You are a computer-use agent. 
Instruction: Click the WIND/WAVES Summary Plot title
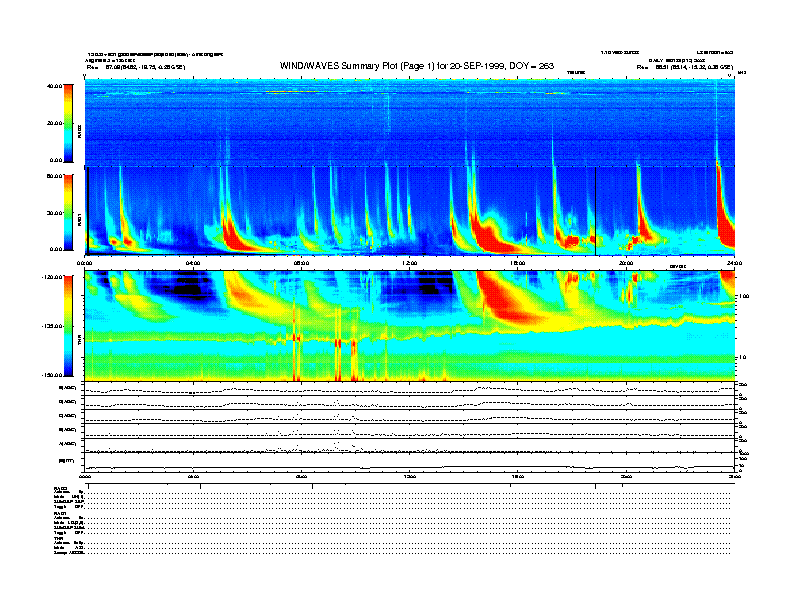click(x=417, y=66)
